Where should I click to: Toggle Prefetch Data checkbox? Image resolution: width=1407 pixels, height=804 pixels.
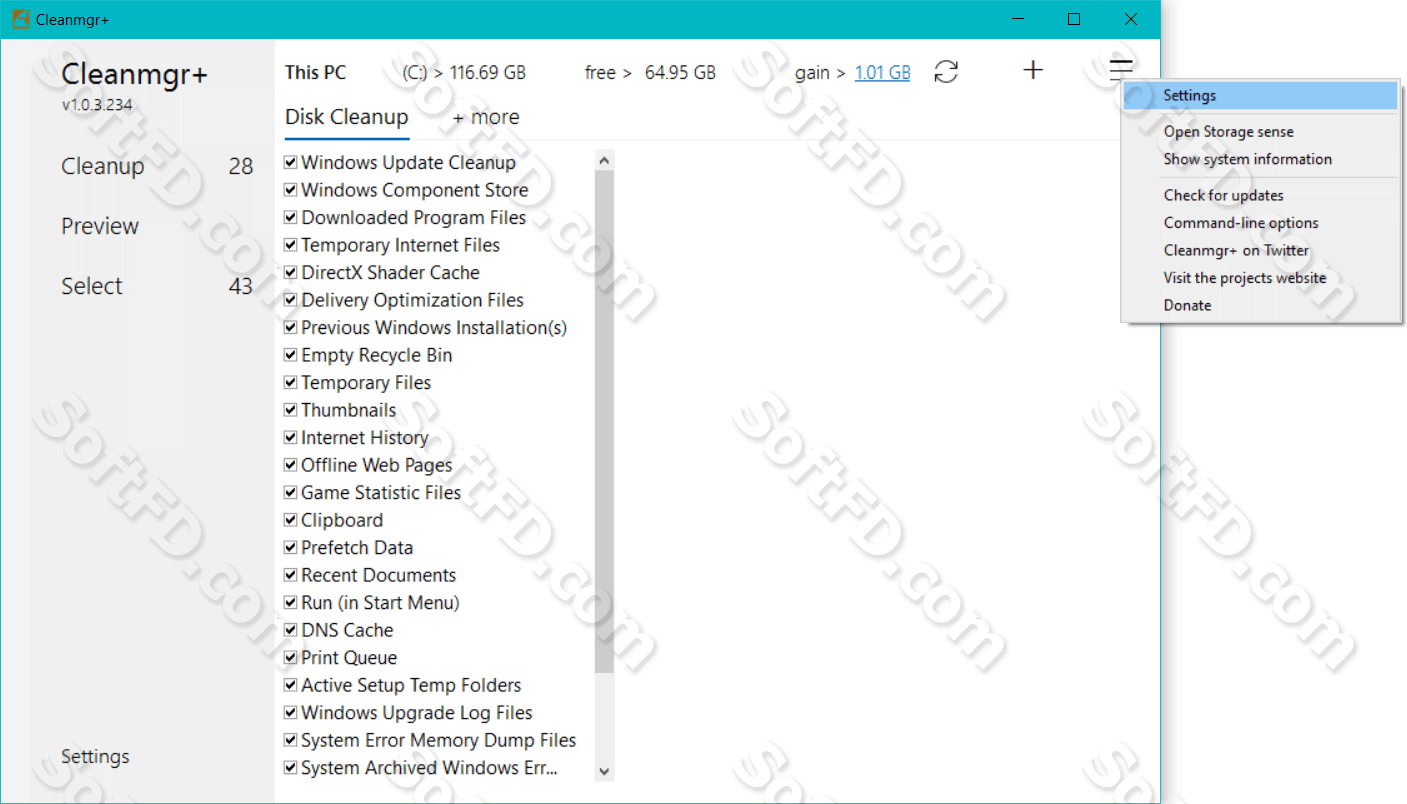[291, 547]
